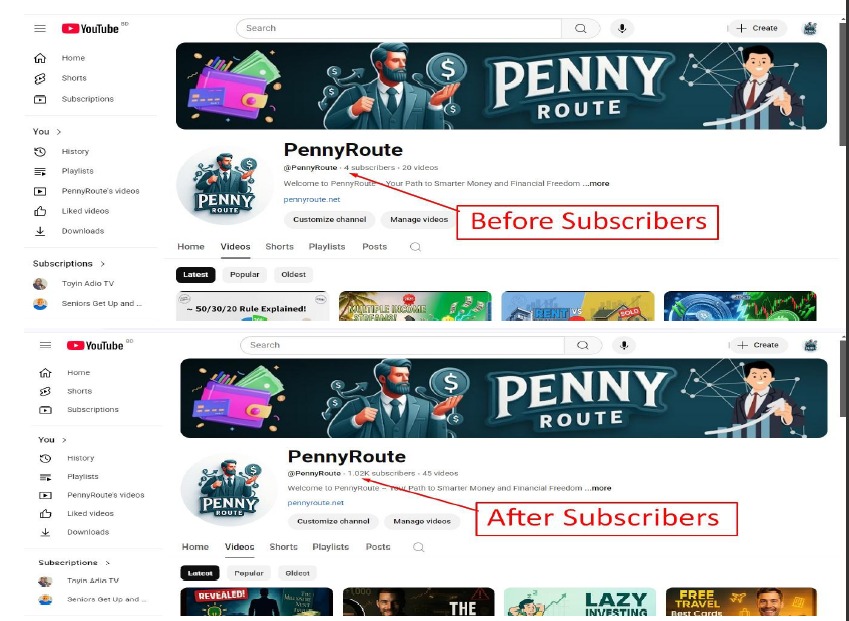Open the account avatar in the top header
Viewport: 849px width, 621px height.
[809, 29]
